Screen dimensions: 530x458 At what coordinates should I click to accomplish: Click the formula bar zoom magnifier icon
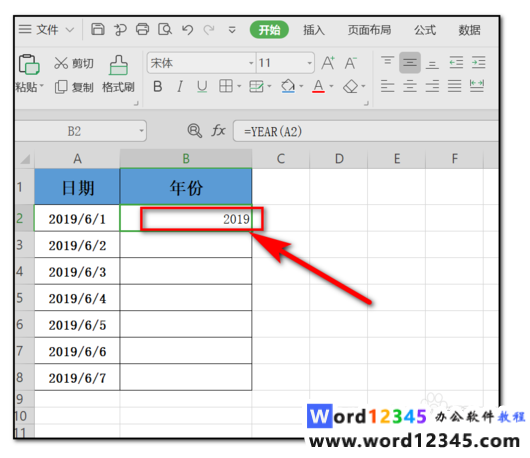tap(195, 131)
